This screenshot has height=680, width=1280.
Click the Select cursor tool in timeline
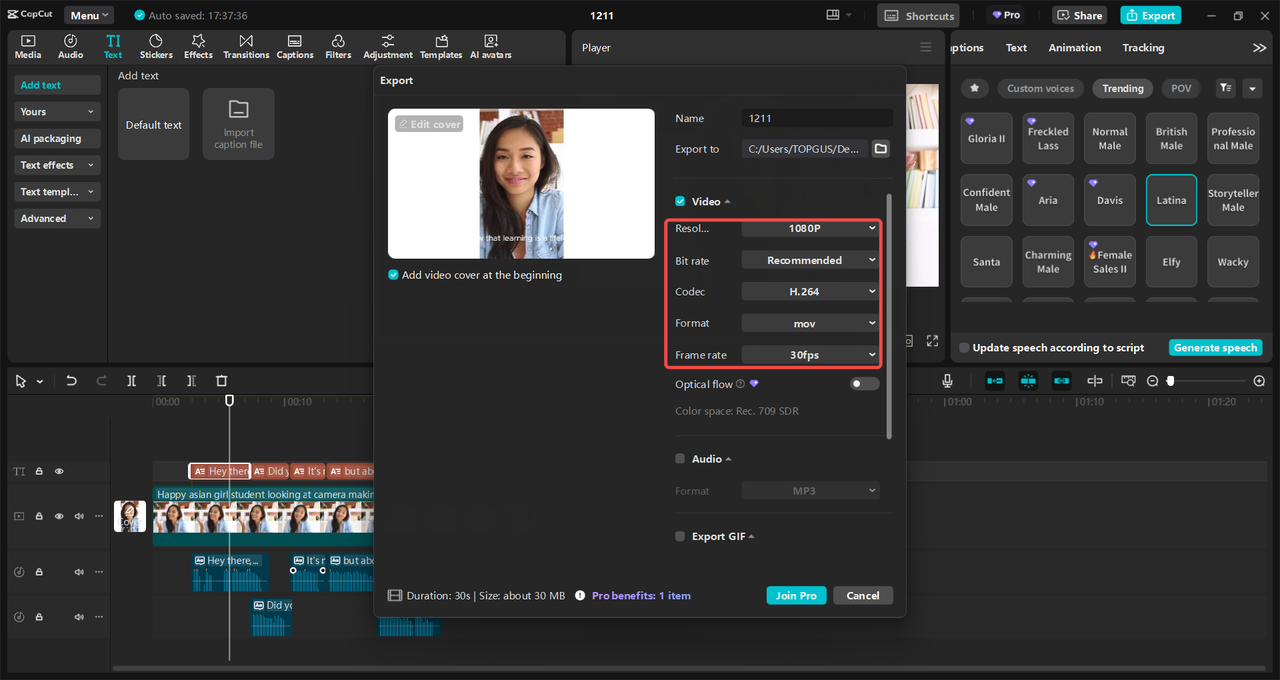point(21,381)
